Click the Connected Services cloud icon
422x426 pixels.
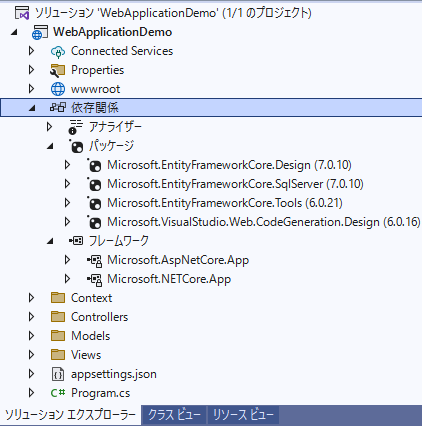[58, 51]
